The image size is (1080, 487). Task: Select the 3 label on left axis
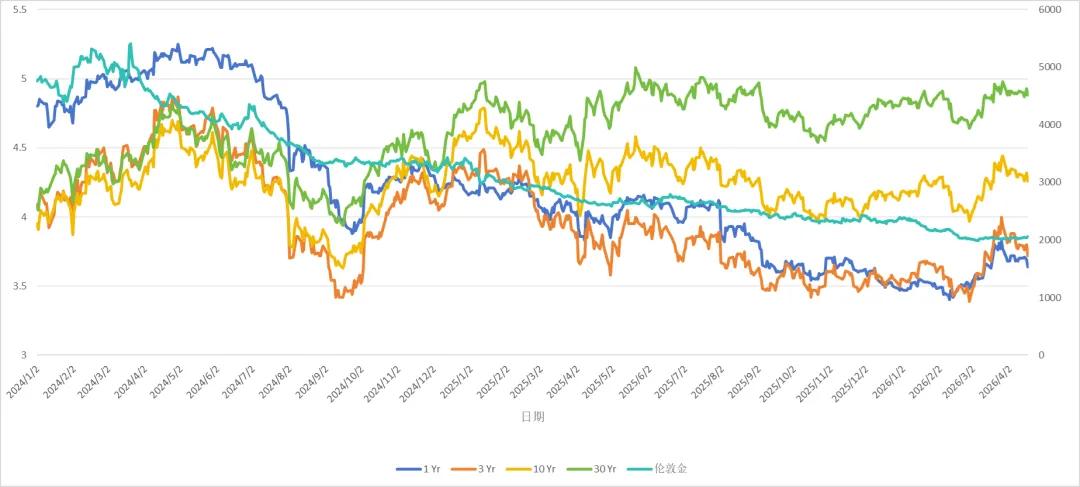point(23,355)
